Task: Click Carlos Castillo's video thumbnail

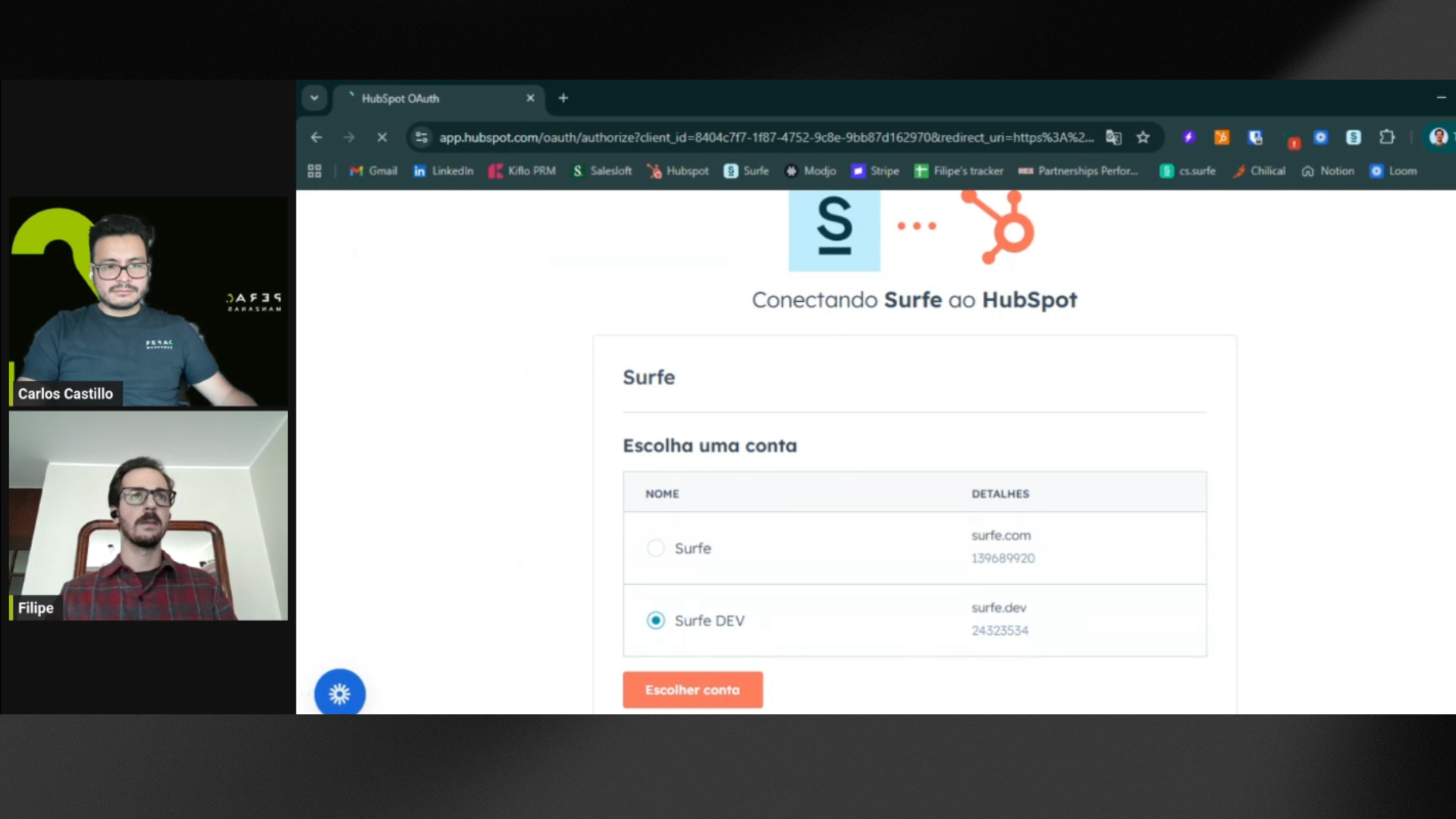Action: coord(149,302)
